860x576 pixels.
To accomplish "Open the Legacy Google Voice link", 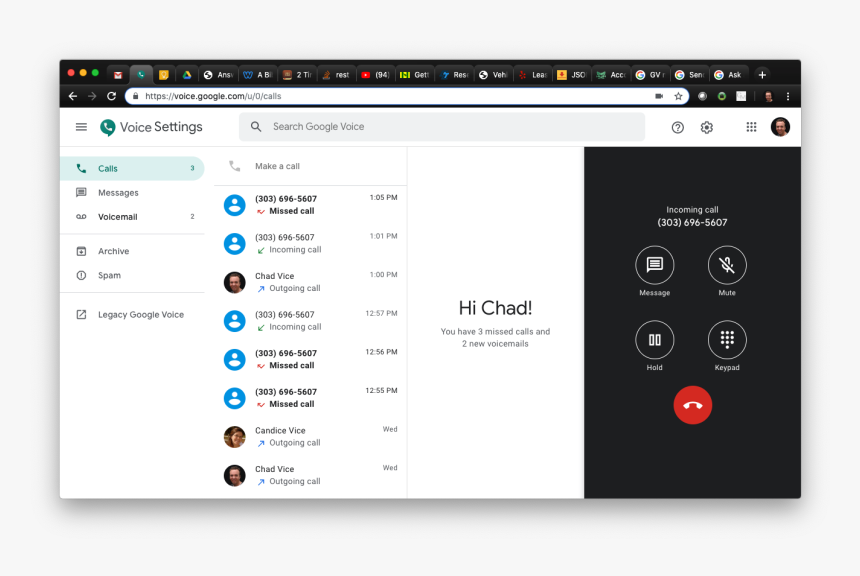I will tap(132, 314).
